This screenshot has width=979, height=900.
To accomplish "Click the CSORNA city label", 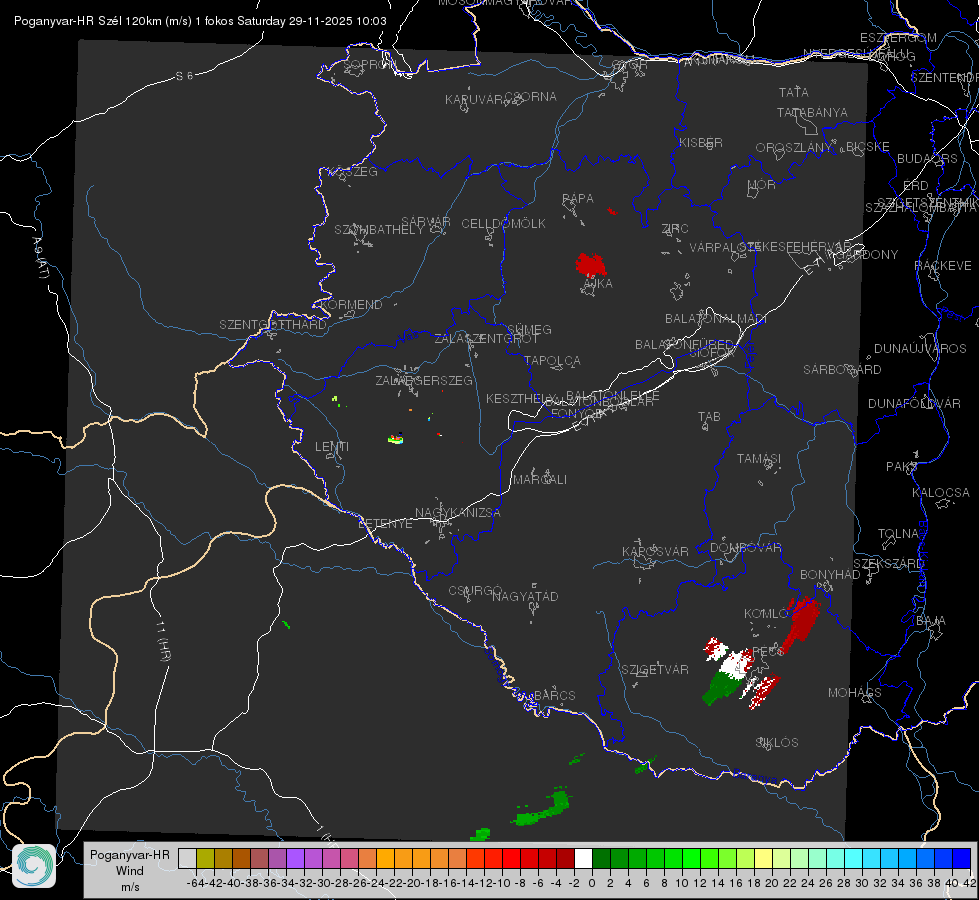I will pyautogui.click(x=530, y=96).
